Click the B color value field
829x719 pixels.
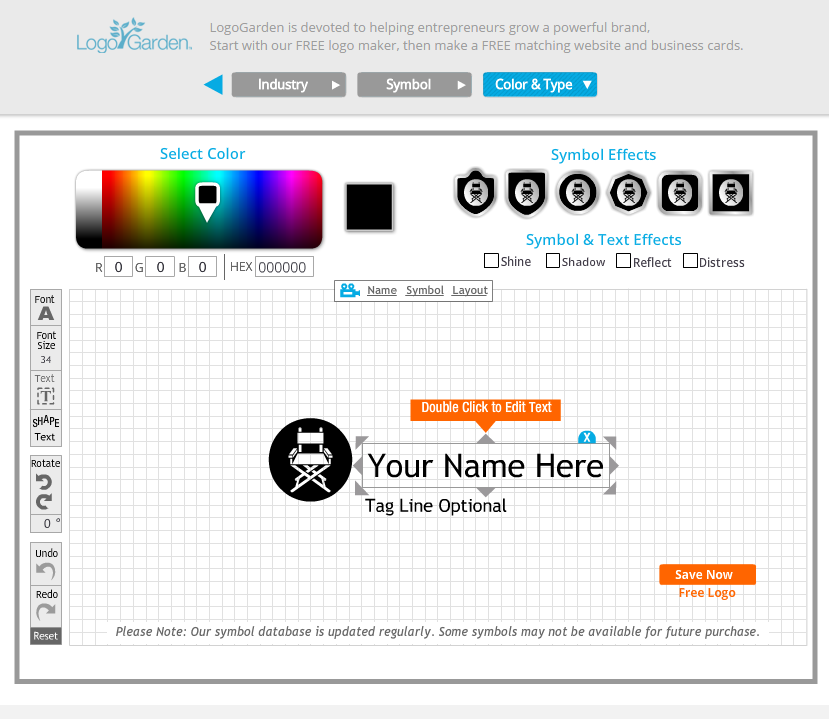202,267
